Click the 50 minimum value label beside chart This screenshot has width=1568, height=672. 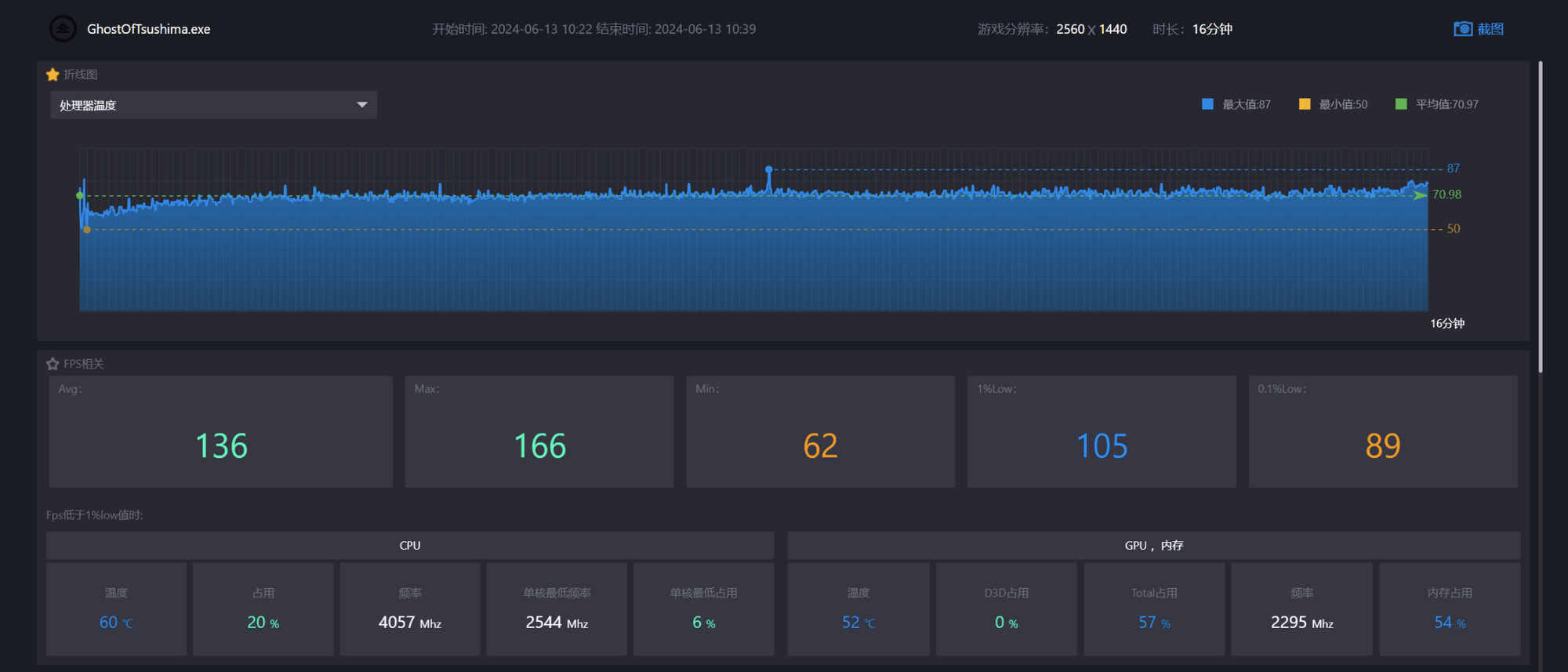pos(1454,229)
